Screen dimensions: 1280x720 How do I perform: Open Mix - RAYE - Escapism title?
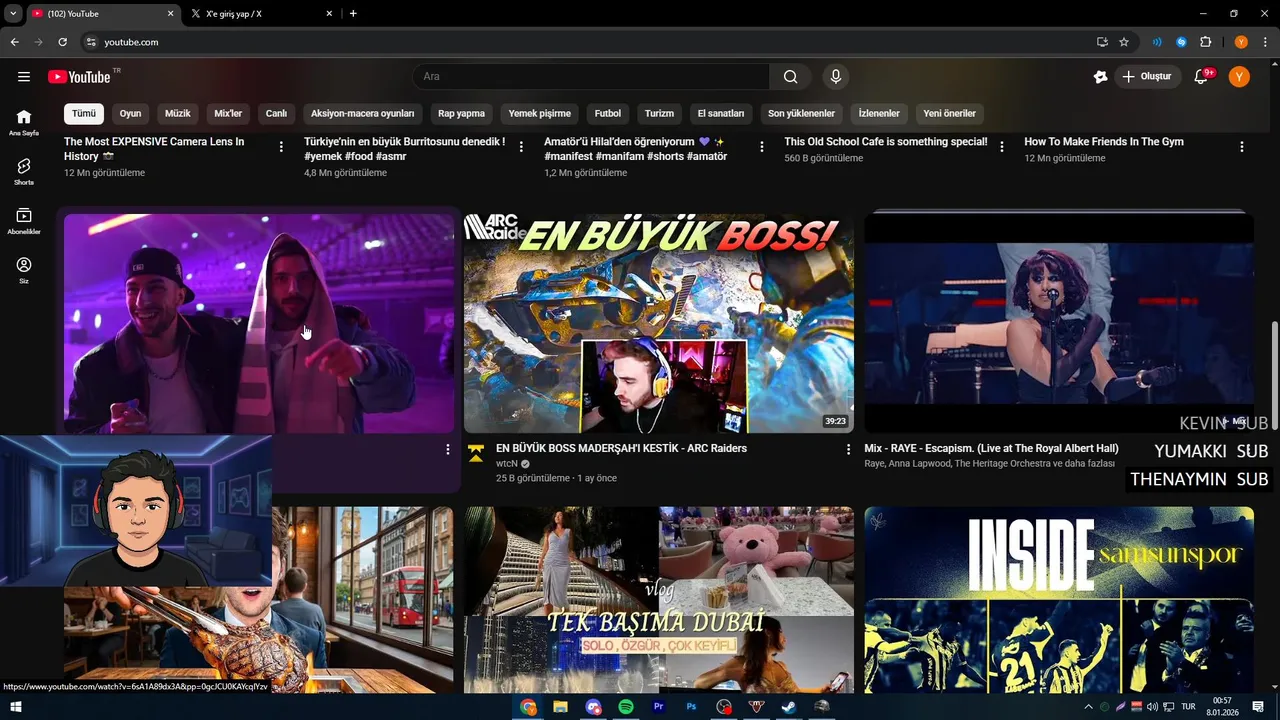pos(991,448)
